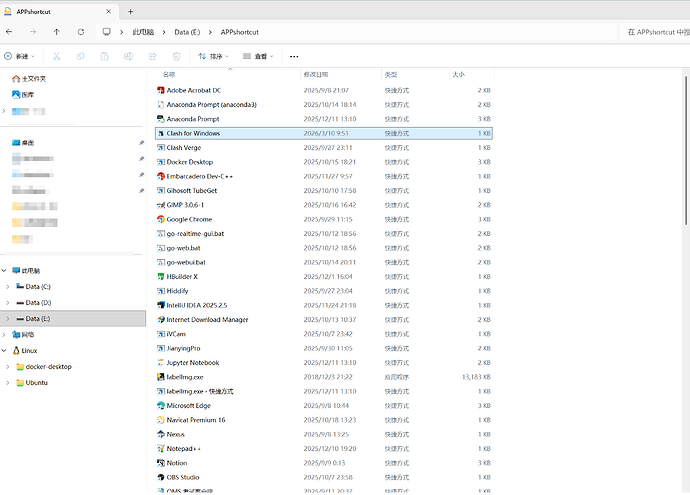Select the Internet Download Manager icon

point(161,320)
